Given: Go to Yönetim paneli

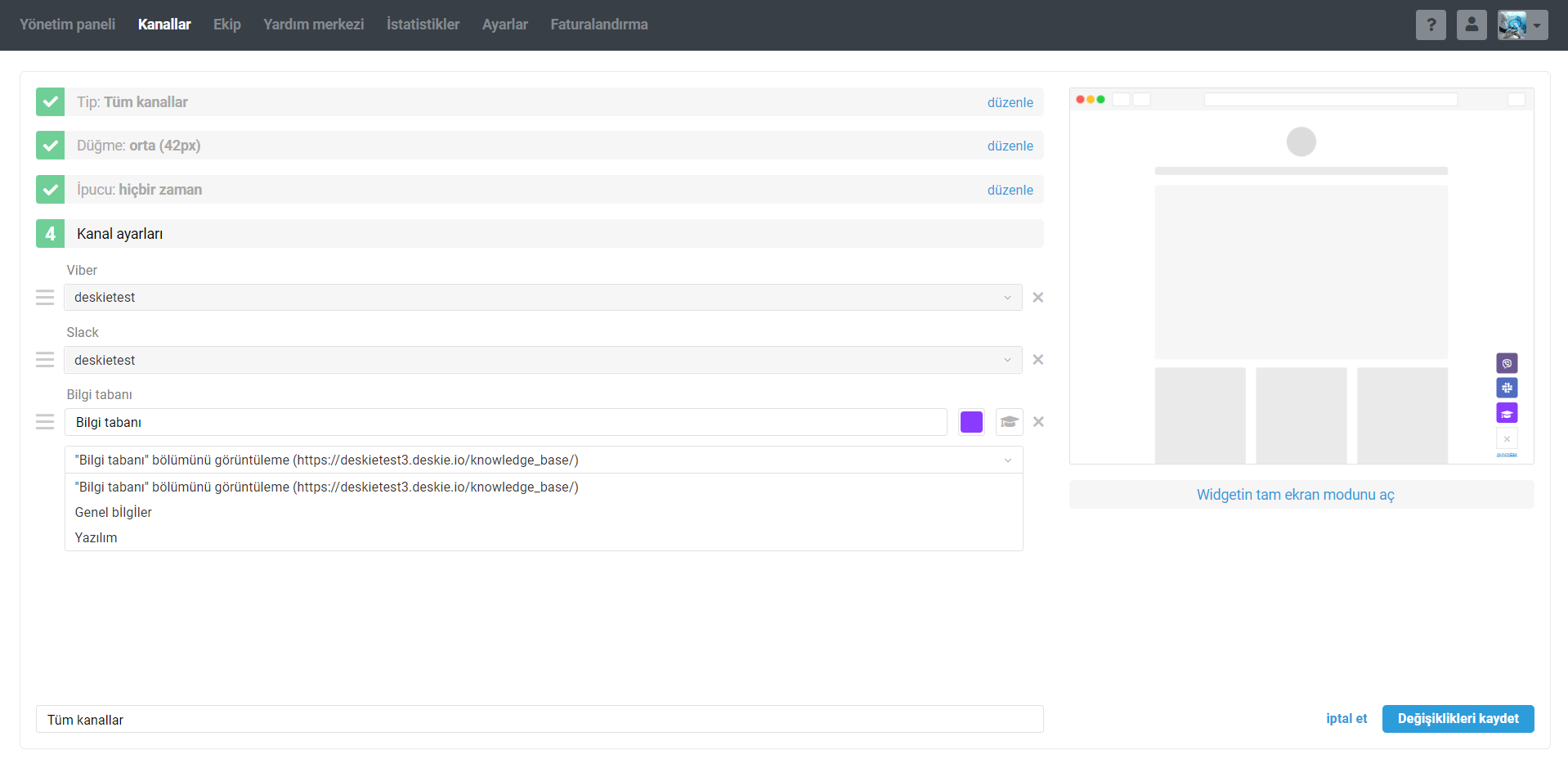Looking at the screenshot, I should [x=67, y=25].
